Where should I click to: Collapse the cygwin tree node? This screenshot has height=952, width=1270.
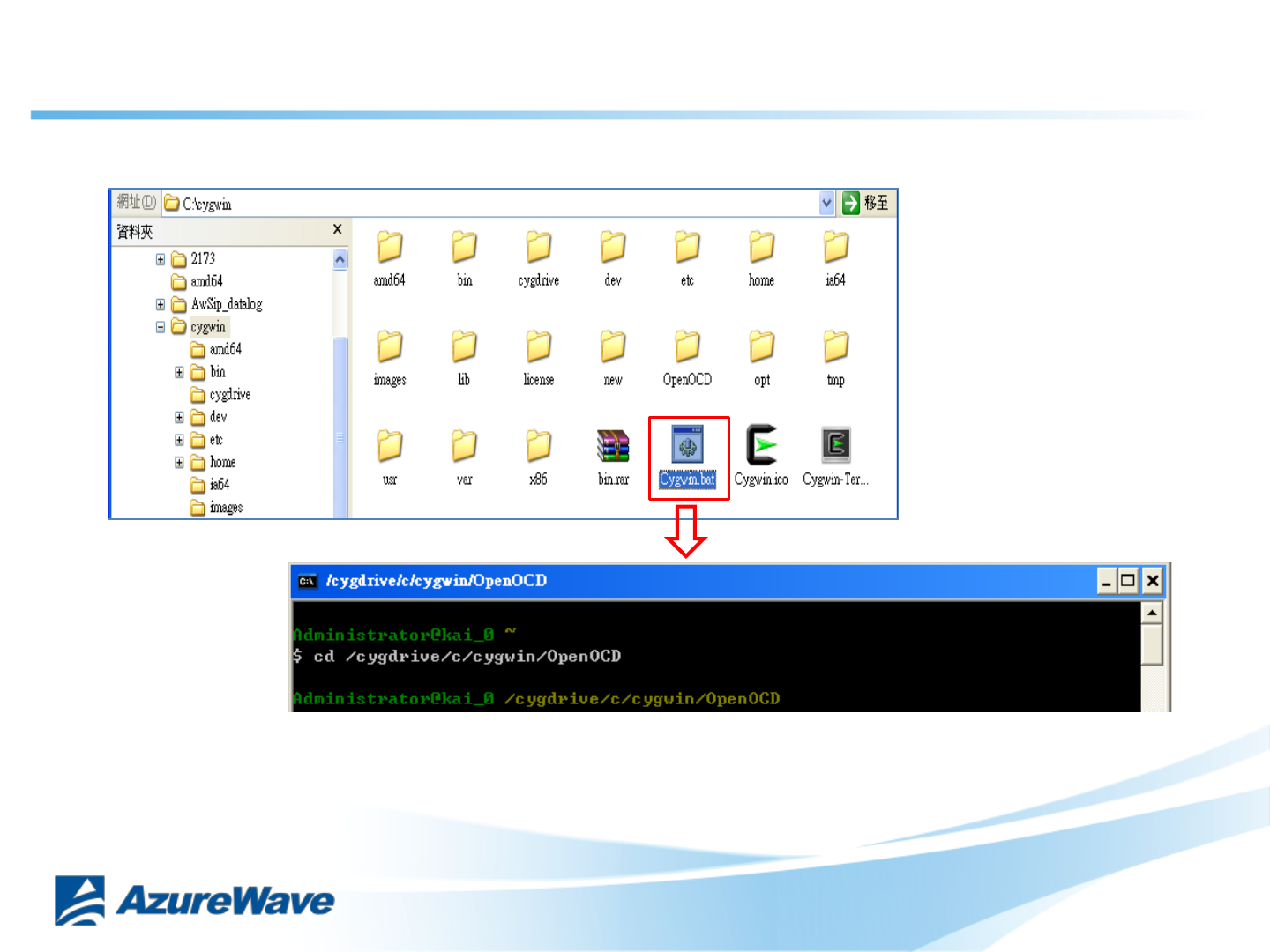(x=161, y=327)
